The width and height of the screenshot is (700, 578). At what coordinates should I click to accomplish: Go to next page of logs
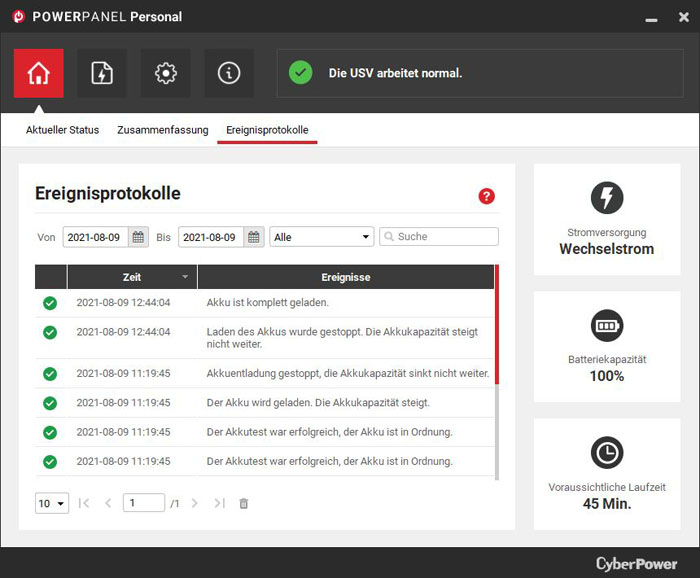tap(195, 503)
